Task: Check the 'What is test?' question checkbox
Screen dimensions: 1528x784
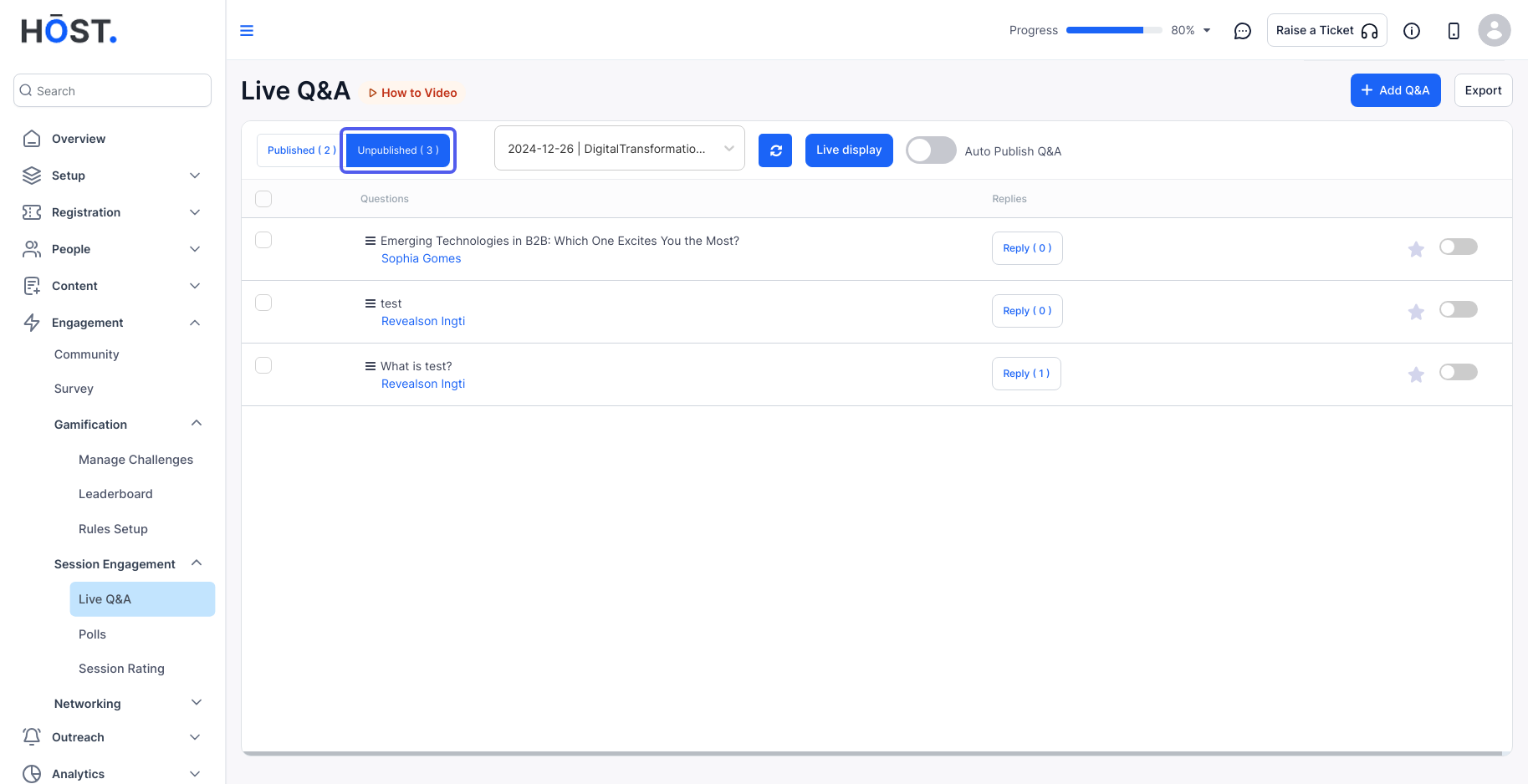Action: pyautogui.click(x=263, y=365)
